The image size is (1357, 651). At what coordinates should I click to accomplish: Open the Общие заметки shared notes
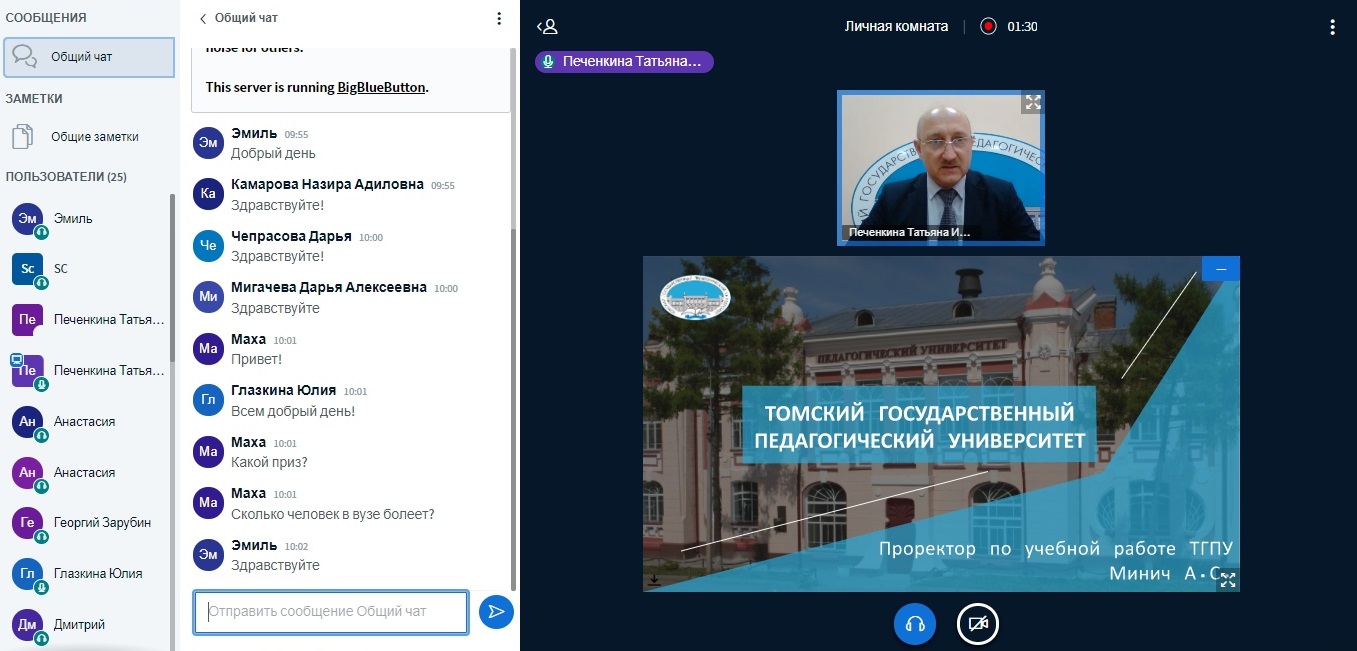pyautogui.click(x=94, y=137)
